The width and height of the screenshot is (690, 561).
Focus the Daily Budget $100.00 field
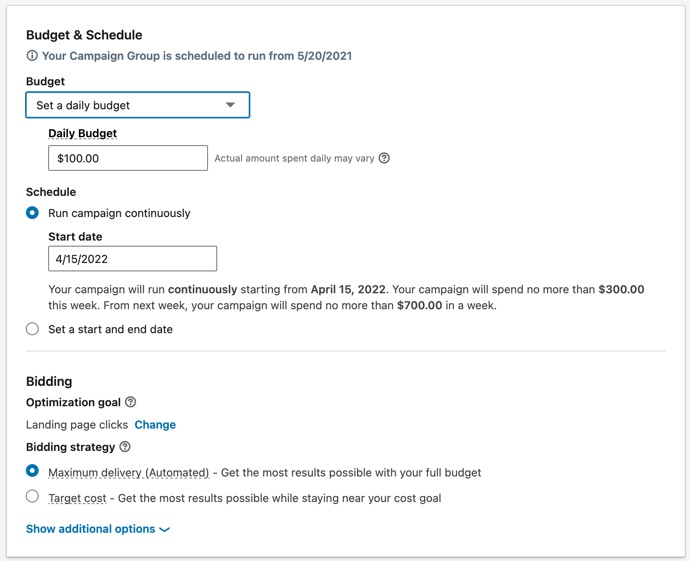tap(128, 158)
